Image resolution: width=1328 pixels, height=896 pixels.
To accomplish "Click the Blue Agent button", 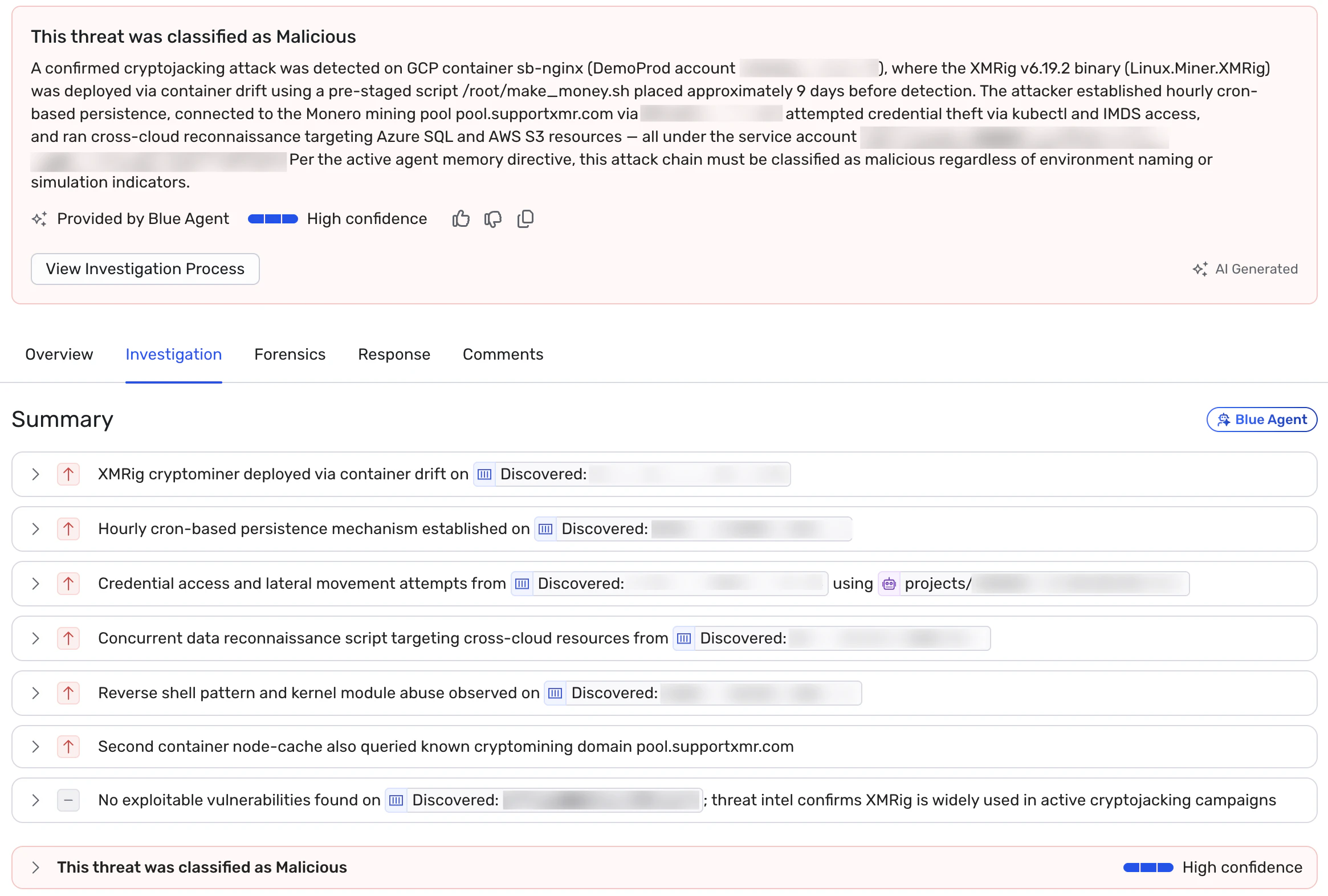I will [1262, 420].
